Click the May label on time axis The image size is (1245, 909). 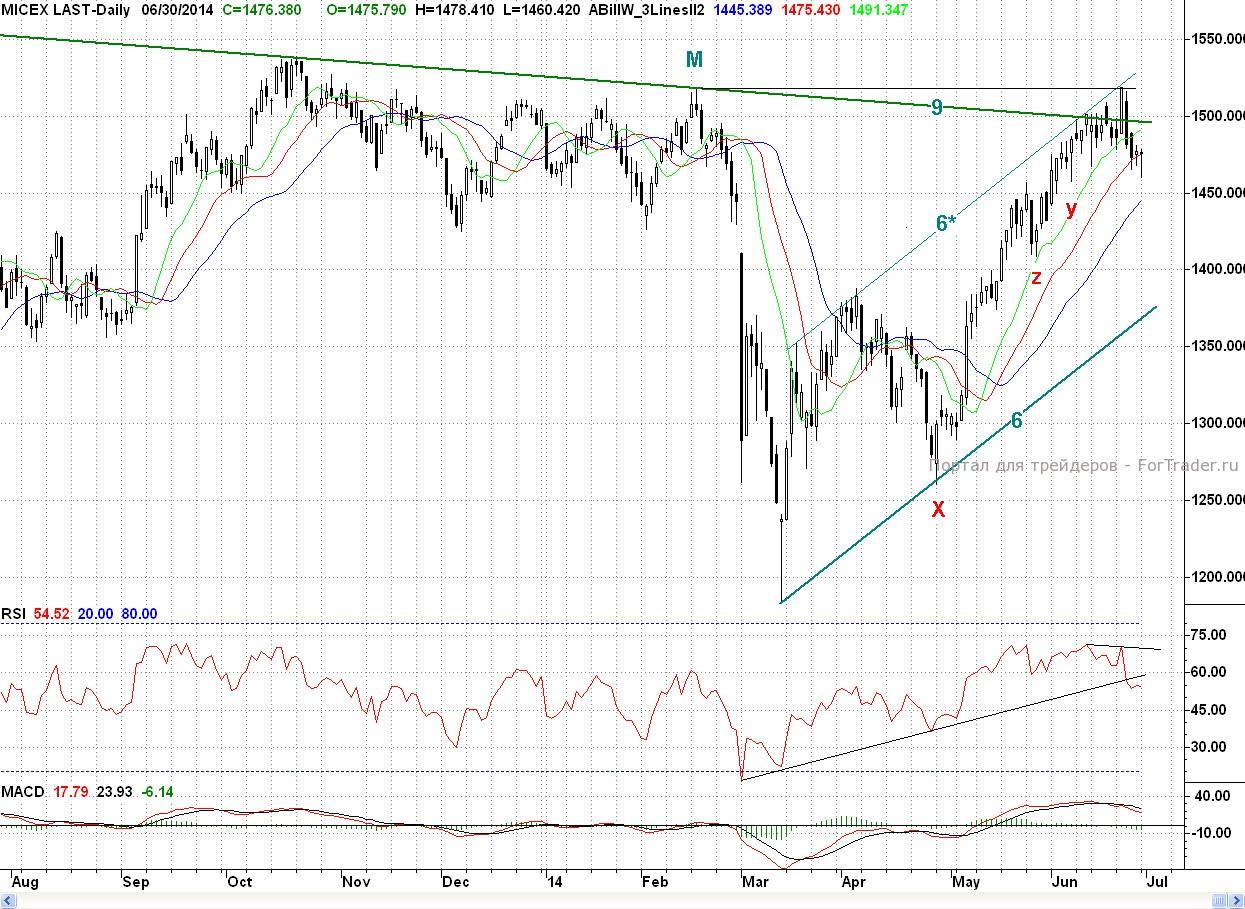click(x=965, y=883)
